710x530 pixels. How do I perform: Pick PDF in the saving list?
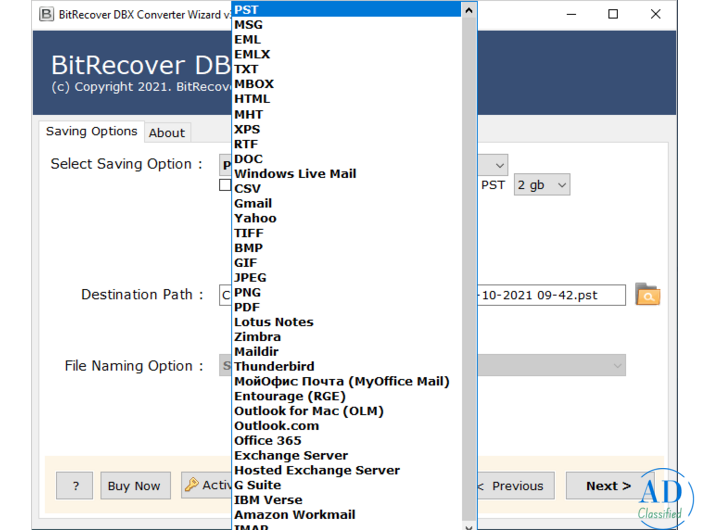347,307
